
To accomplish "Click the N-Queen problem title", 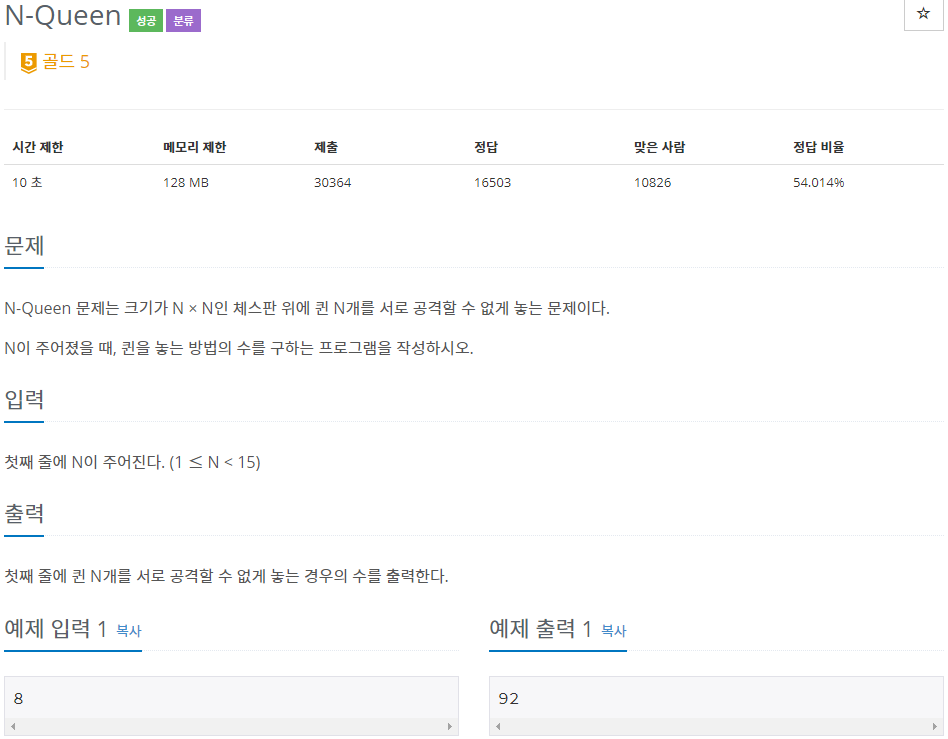I will (x=63, y=16).
